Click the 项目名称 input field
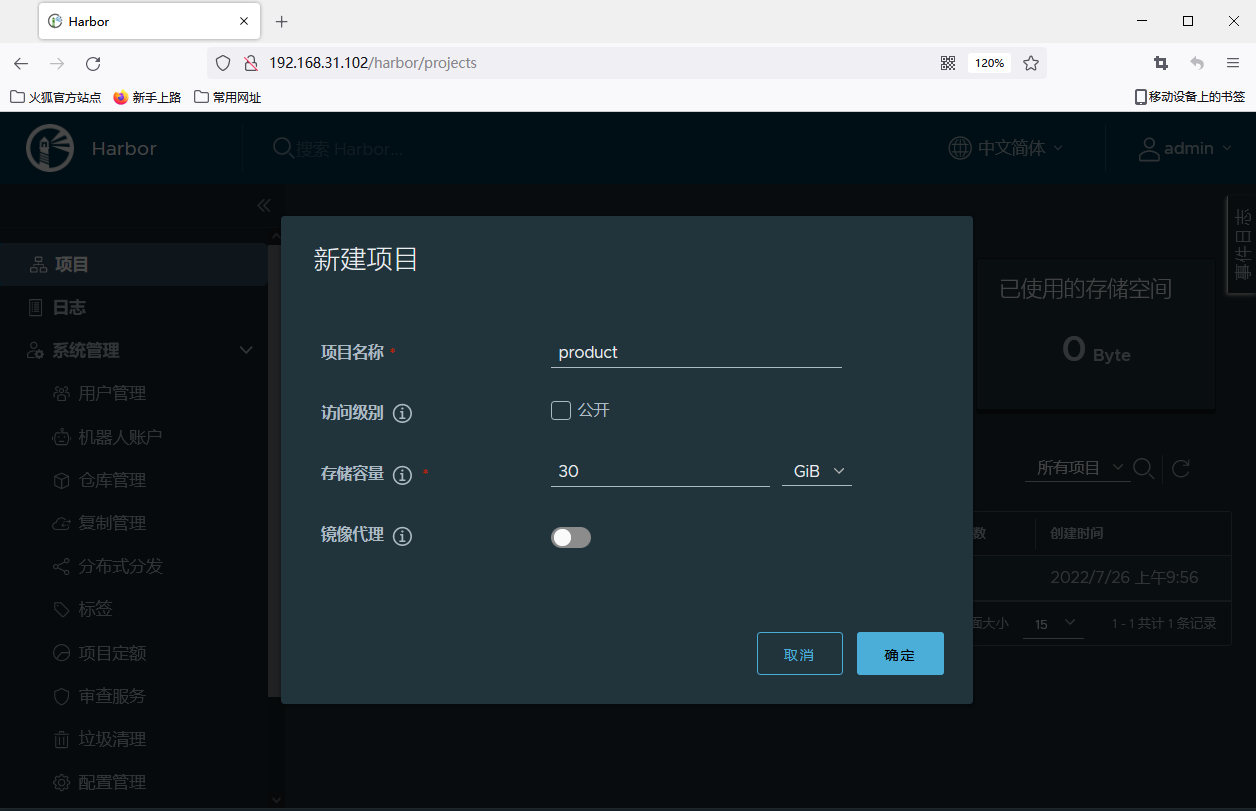This screenshot has height=811, width=1256. 696,352
